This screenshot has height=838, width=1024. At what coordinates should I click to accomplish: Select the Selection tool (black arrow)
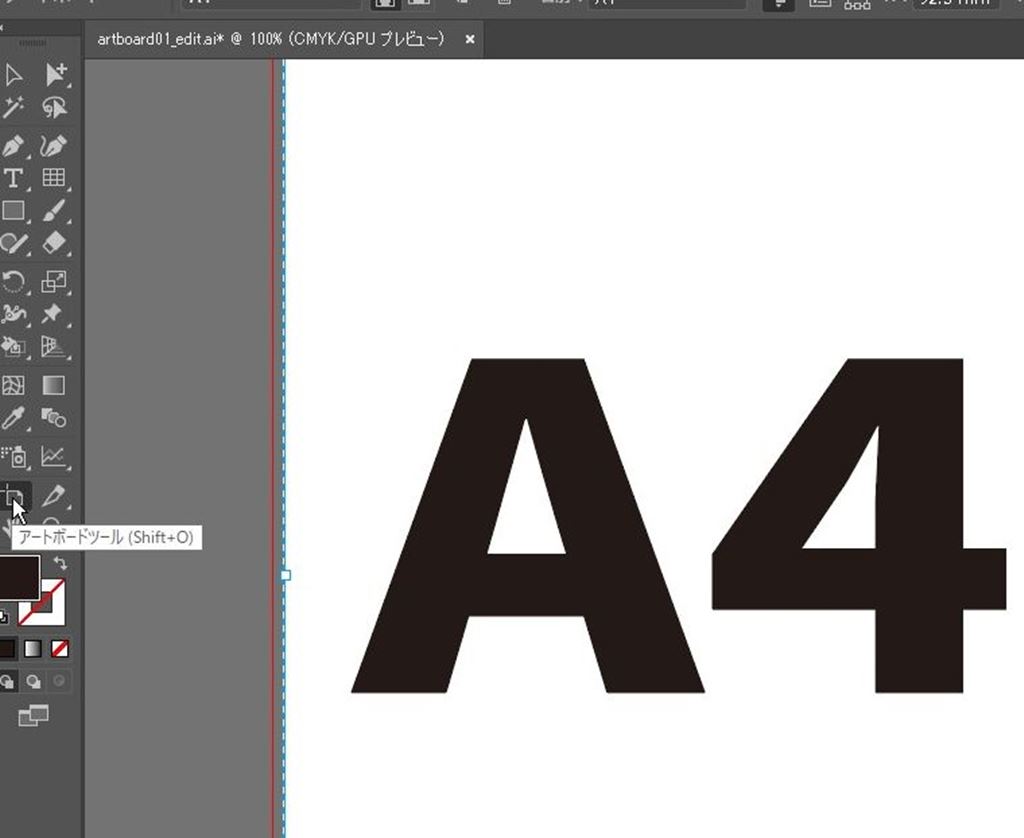coord(13,75)
